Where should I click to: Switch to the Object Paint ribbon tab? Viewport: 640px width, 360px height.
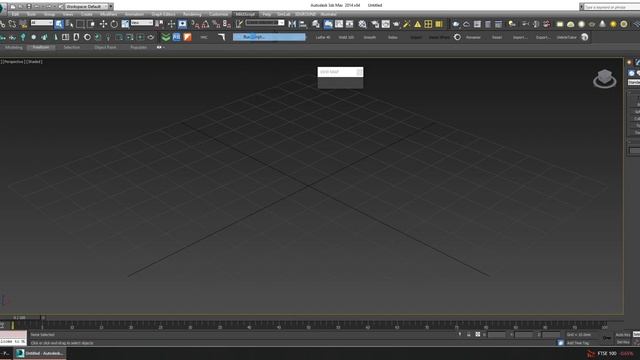pos(105,47)
